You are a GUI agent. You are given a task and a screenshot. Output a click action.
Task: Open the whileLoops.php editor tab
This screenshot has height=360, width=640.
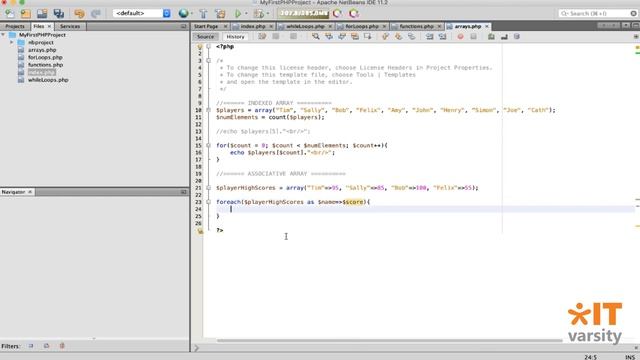305,26
